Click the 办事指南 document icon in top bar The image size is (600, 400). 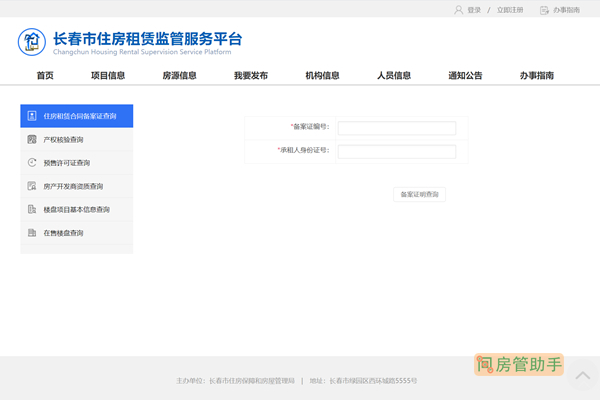tap(544, 10)
